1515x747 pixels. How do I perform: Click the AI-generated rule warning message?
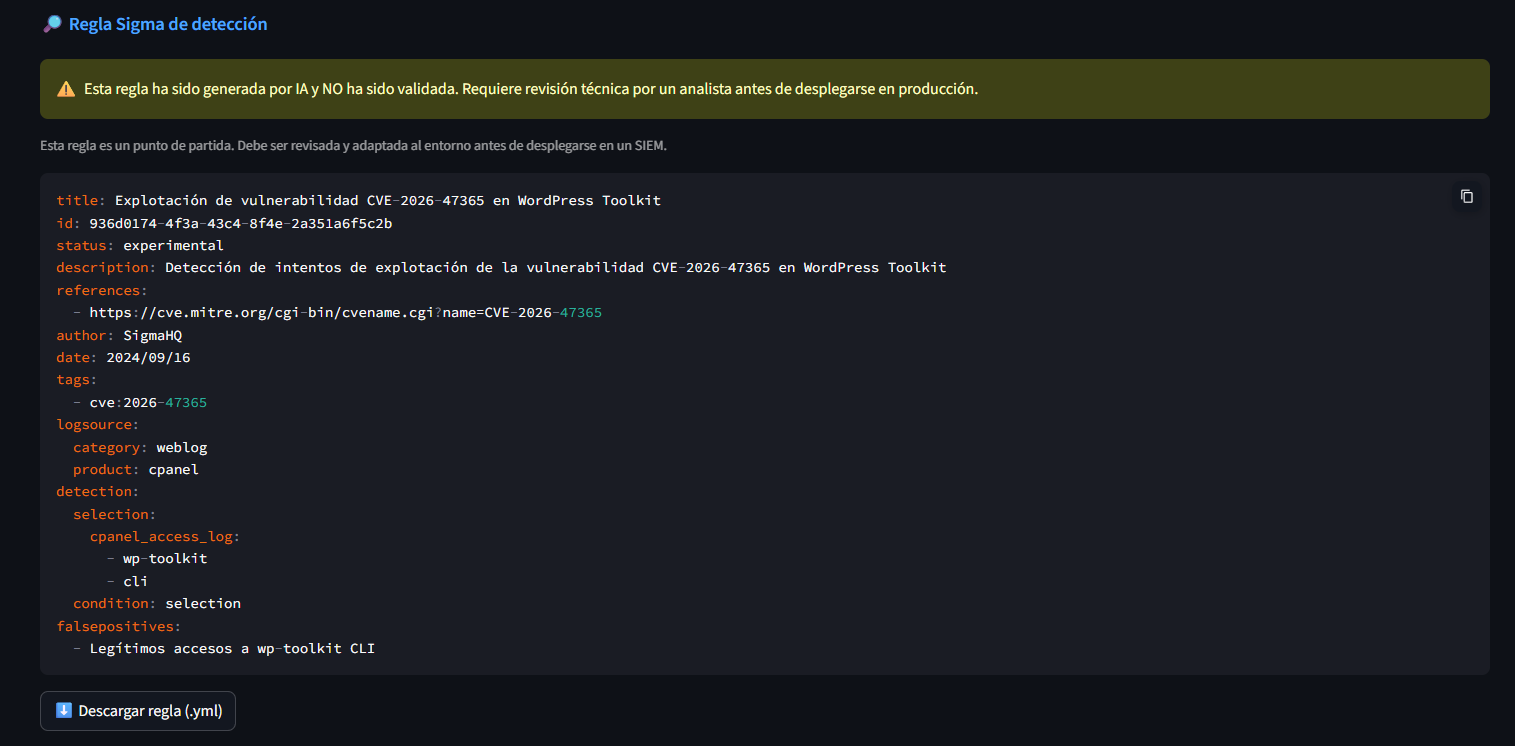pos(531,89)
